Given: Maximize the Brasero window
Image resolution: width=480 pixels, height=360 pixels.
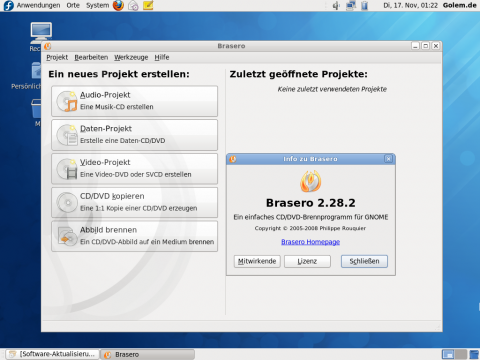Looking at the screenshot, I should click(x=426, y=46).
